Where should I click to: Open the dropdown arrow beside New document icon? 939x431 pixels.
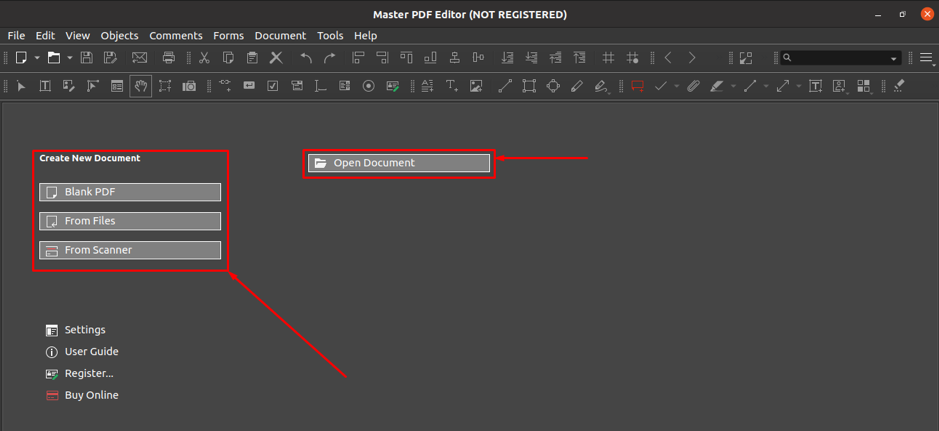tap(37, 58)
